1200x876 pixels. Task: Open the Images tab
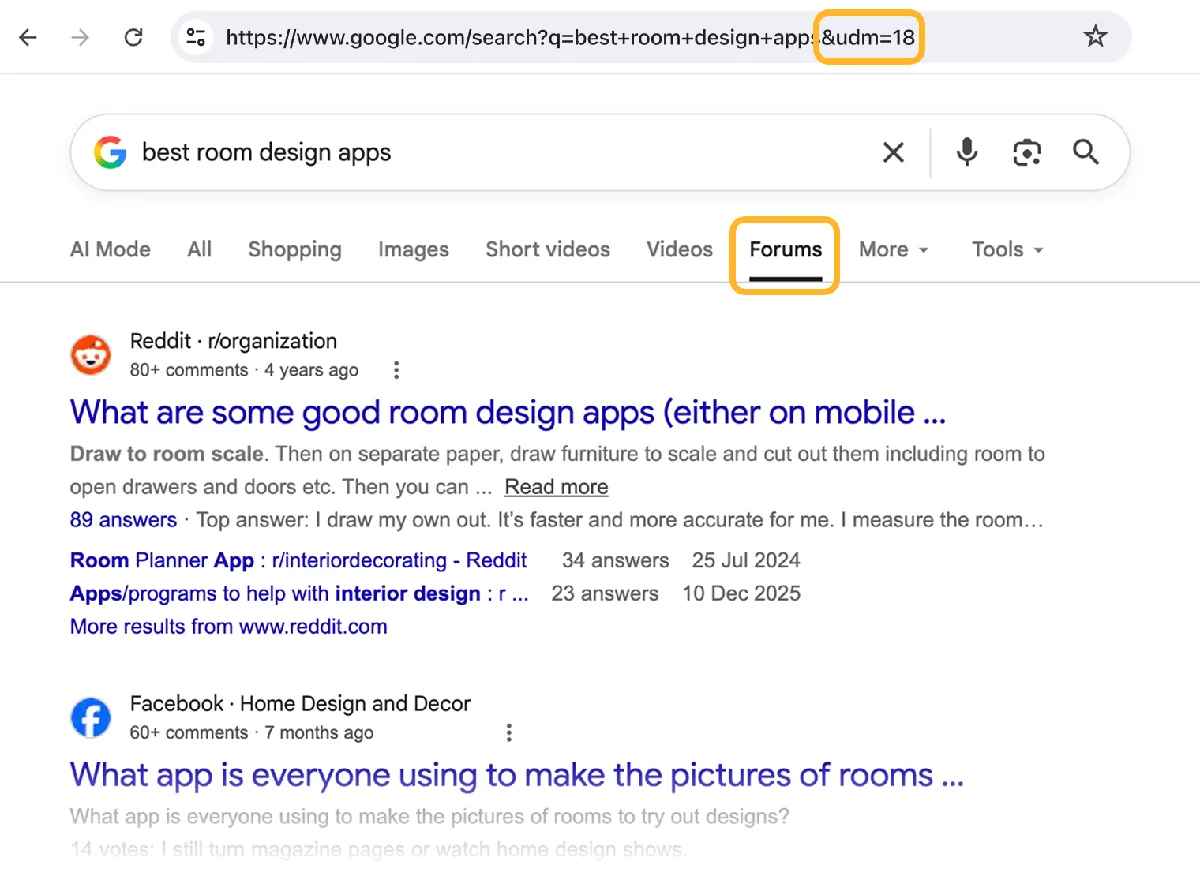[x=414, y=250]
